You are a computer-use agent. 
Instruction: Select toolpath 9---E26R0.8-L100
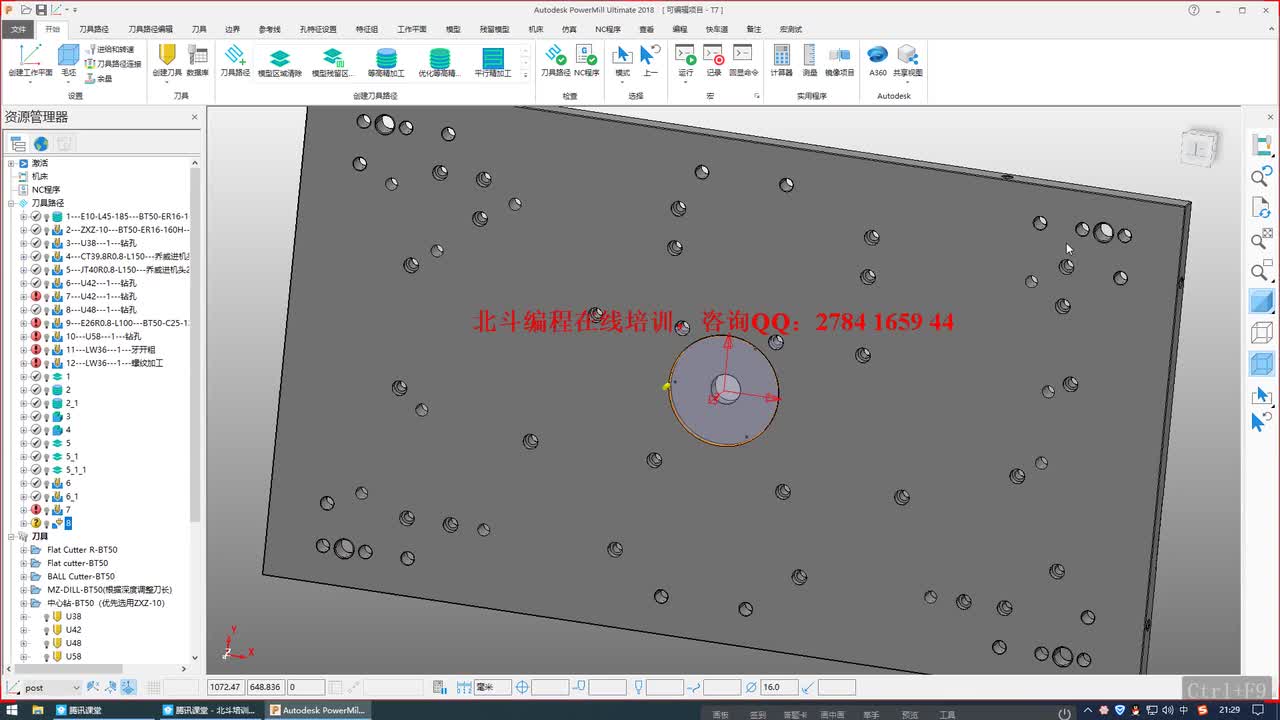[x=128, y=323]
